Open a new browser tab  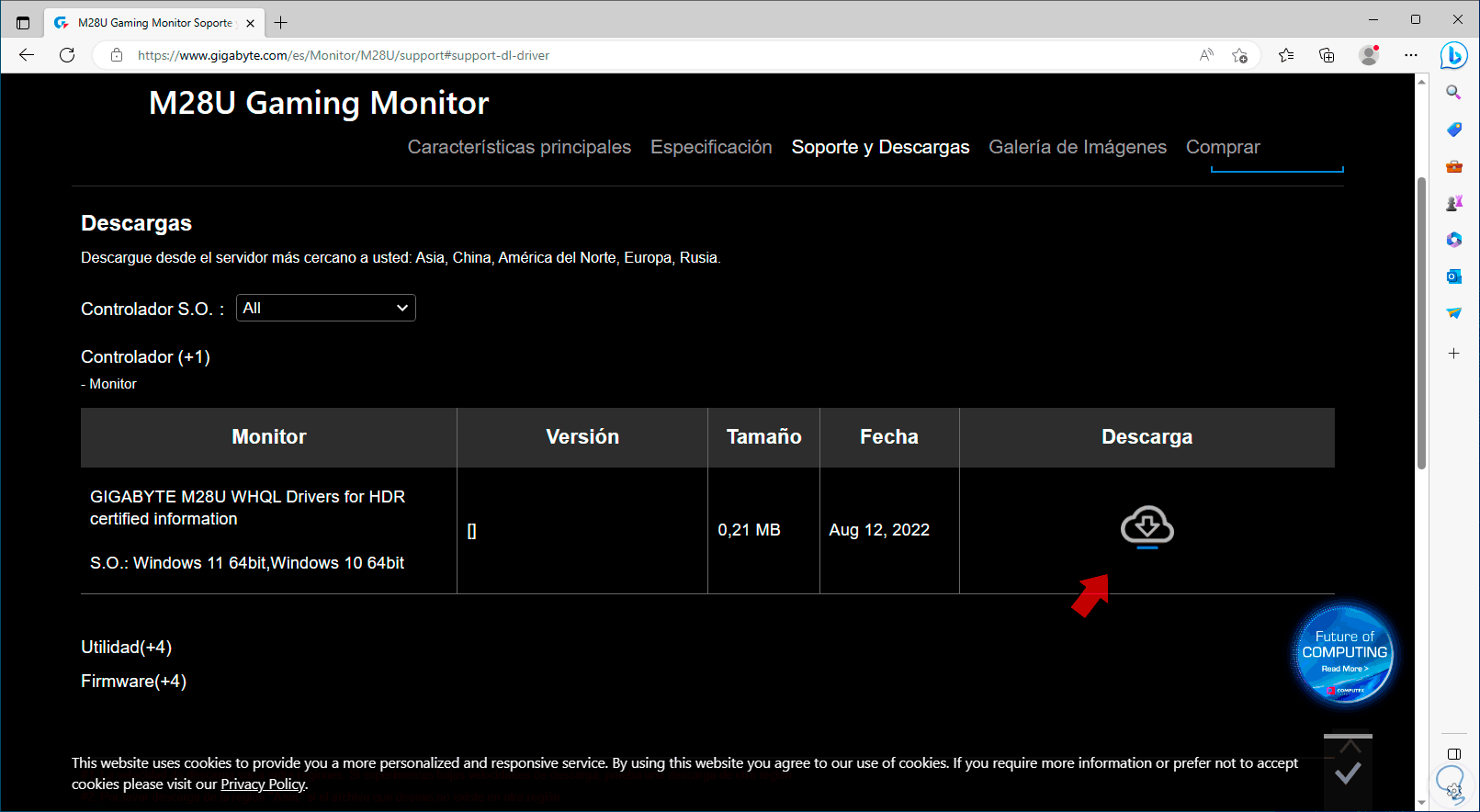281,23
